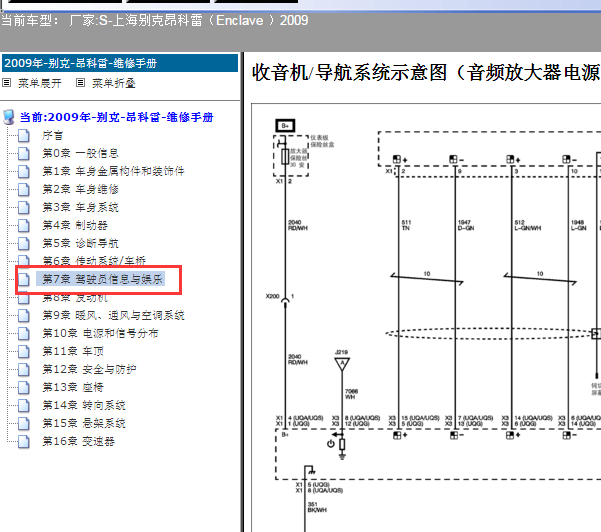This screenshot has height=532, width=601.
Task: Open 第10章 电源和信号分布
Action: point(100,333)
